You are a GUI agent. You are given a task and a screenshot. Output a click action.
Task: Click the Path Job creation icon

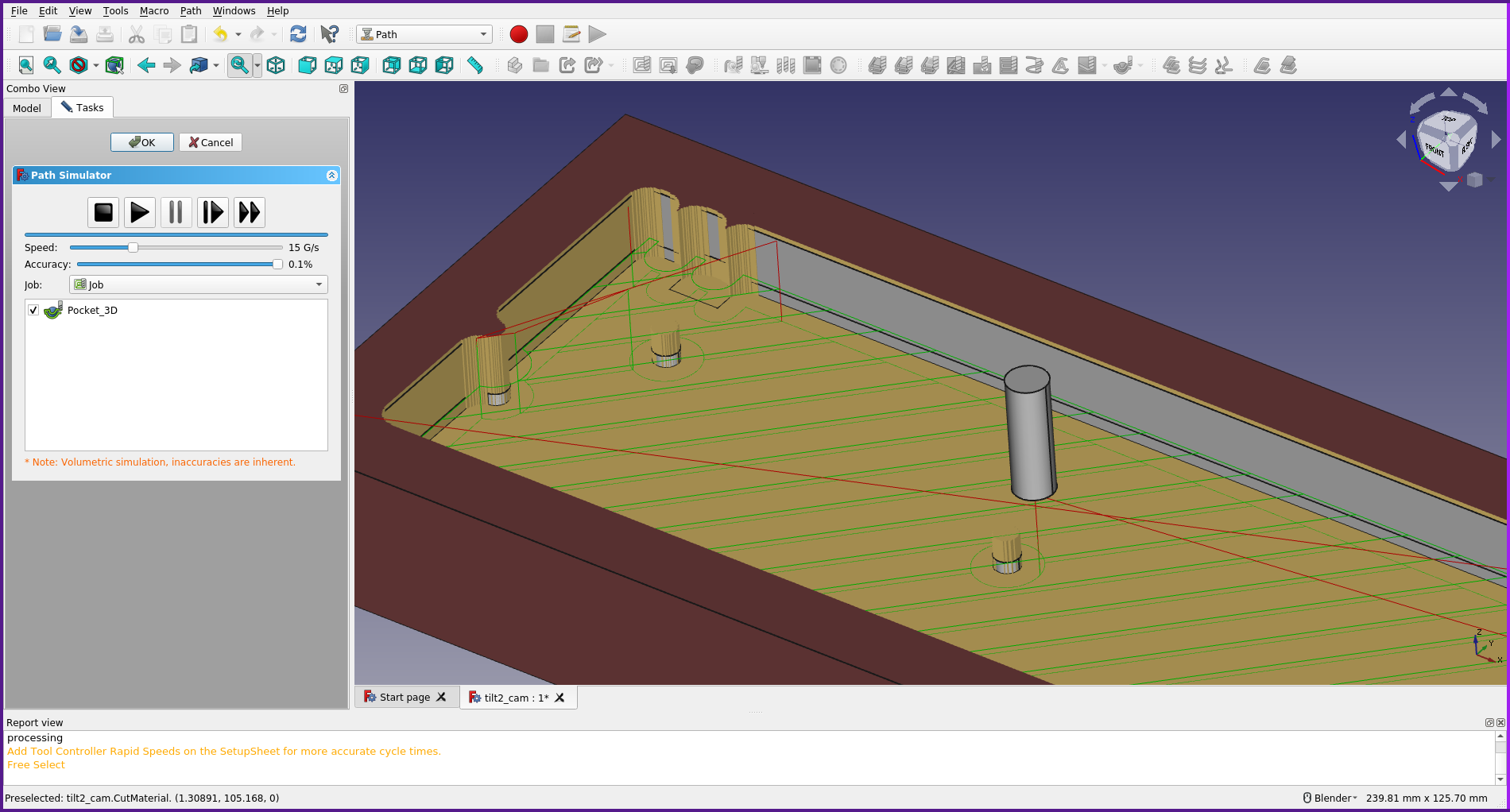tap(642, 65)
